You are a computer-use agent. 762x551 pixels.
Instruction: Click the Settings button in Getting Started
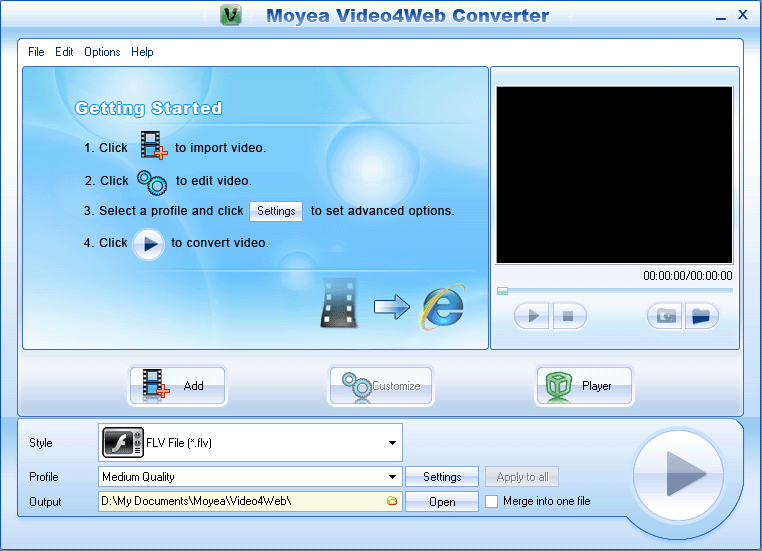point(276,211)
